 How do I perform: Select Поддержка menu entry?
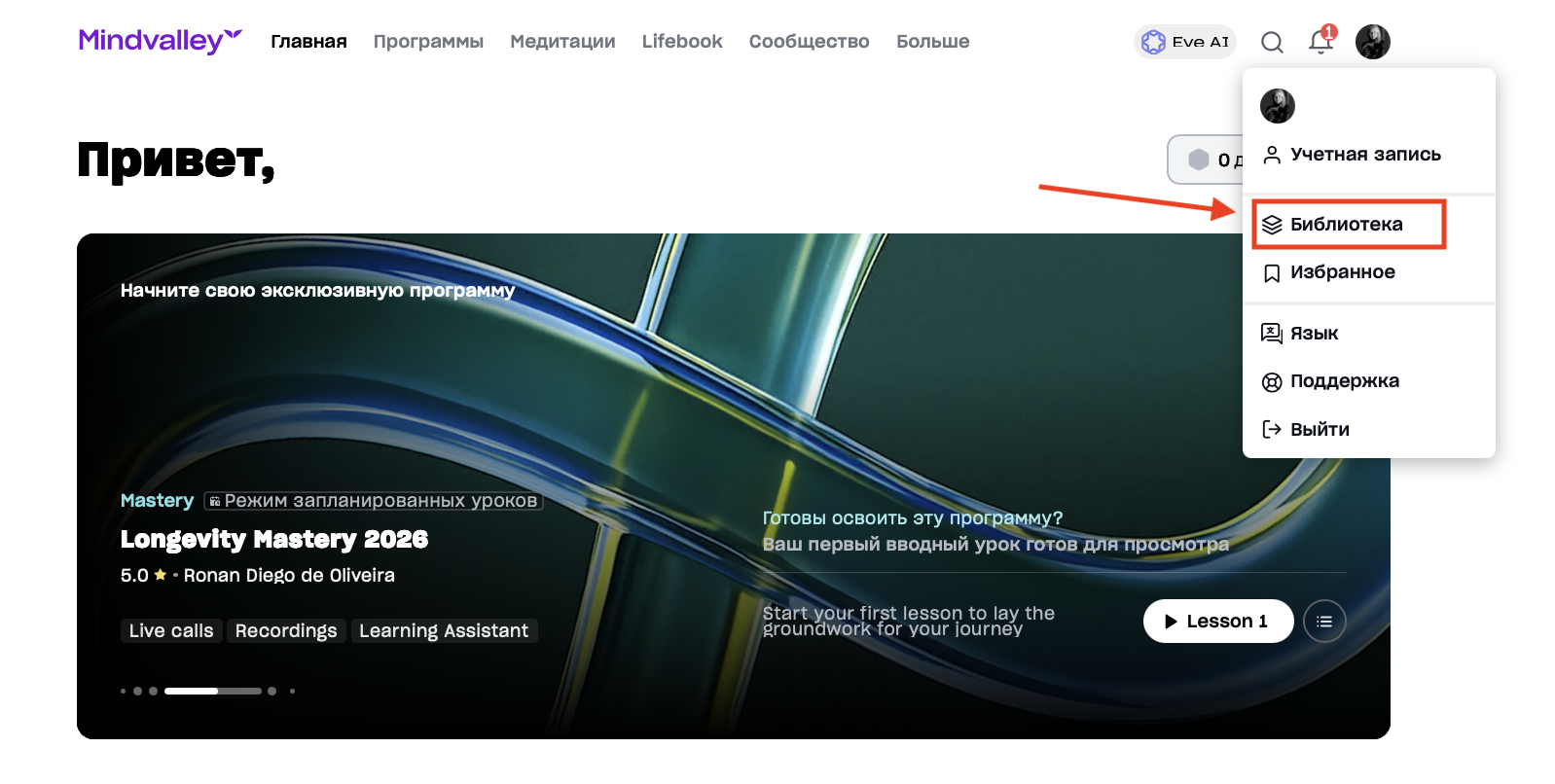point(1369,381)
